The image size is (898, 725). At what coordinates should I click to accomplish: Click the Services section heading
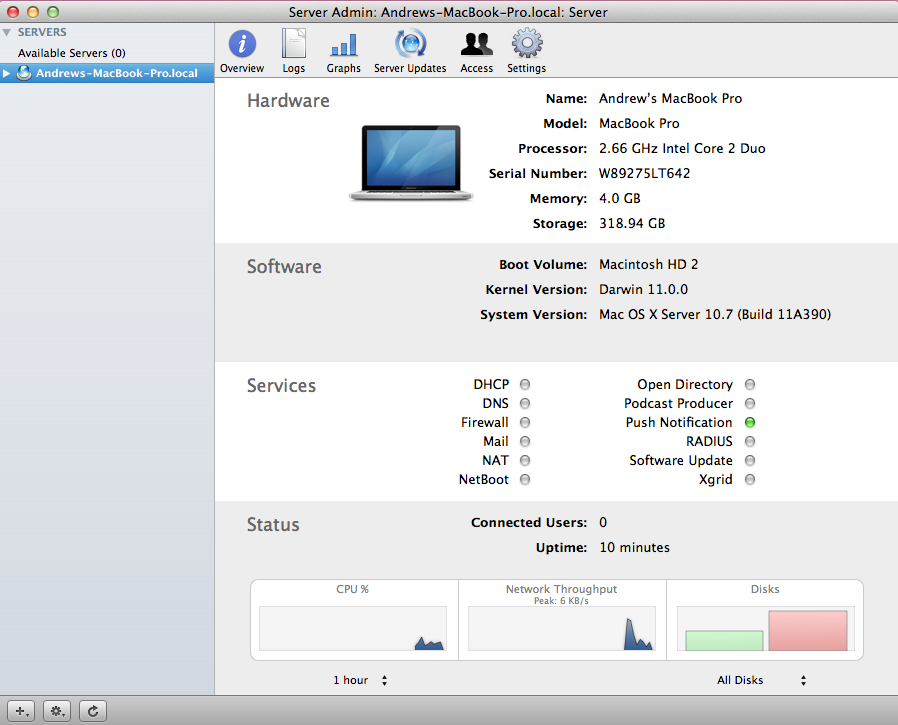click(x=281, y=385)
